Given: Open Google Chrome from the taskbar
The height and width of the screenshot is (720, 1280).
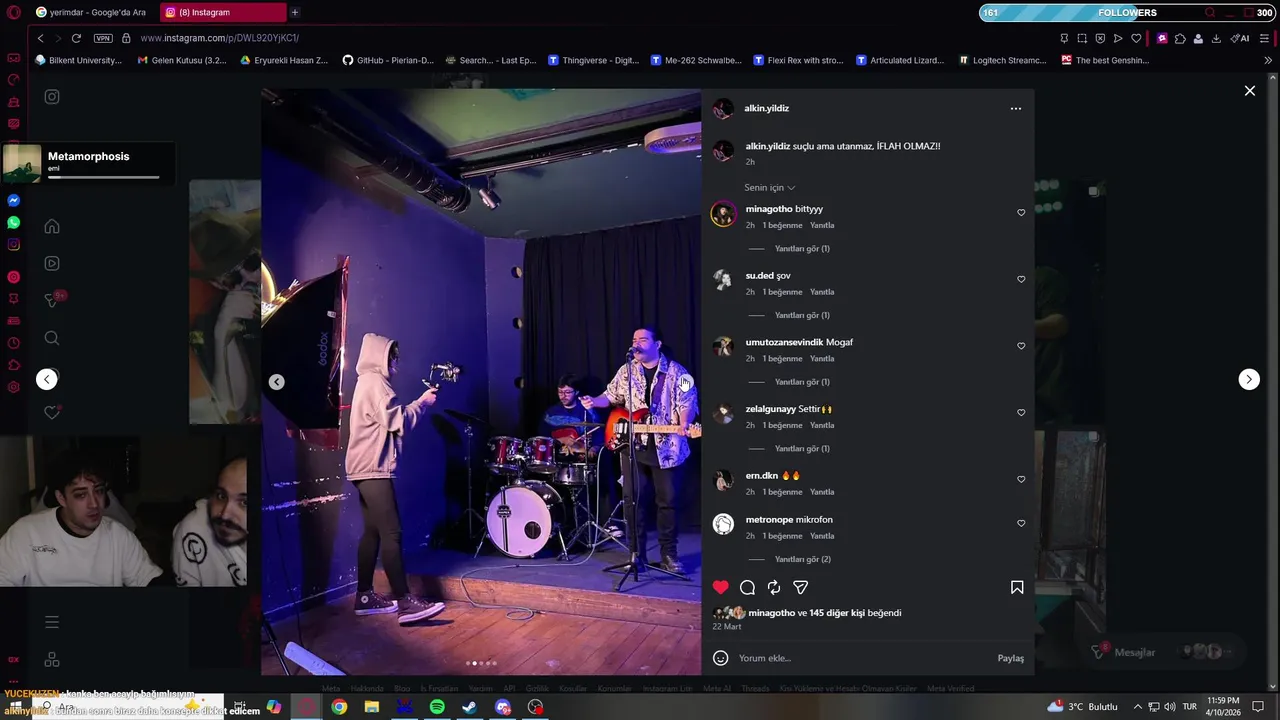Looking at the screenshot, I should pos(339,707).
